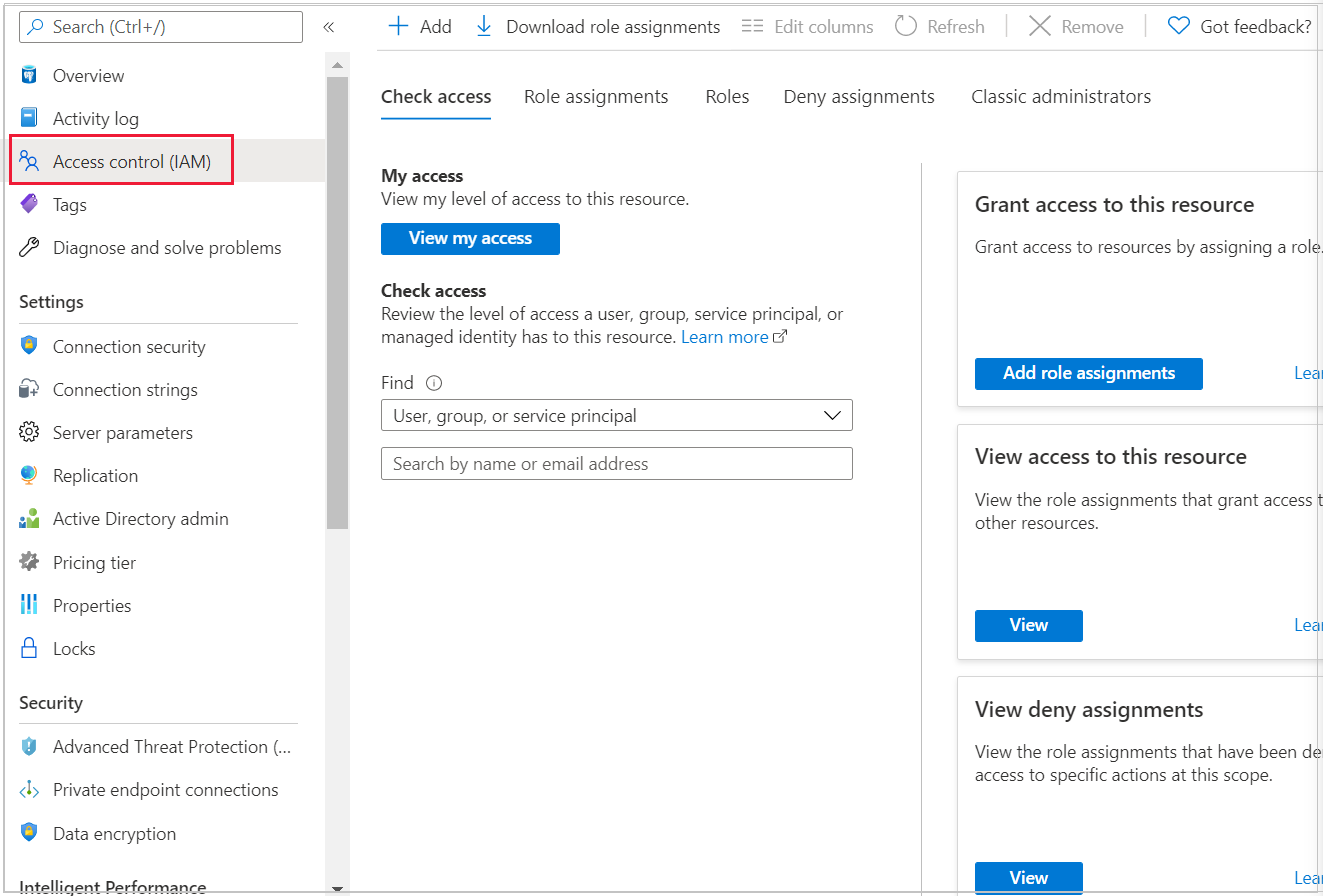
Task: Click the View my access button
Action: coord(470,239)
